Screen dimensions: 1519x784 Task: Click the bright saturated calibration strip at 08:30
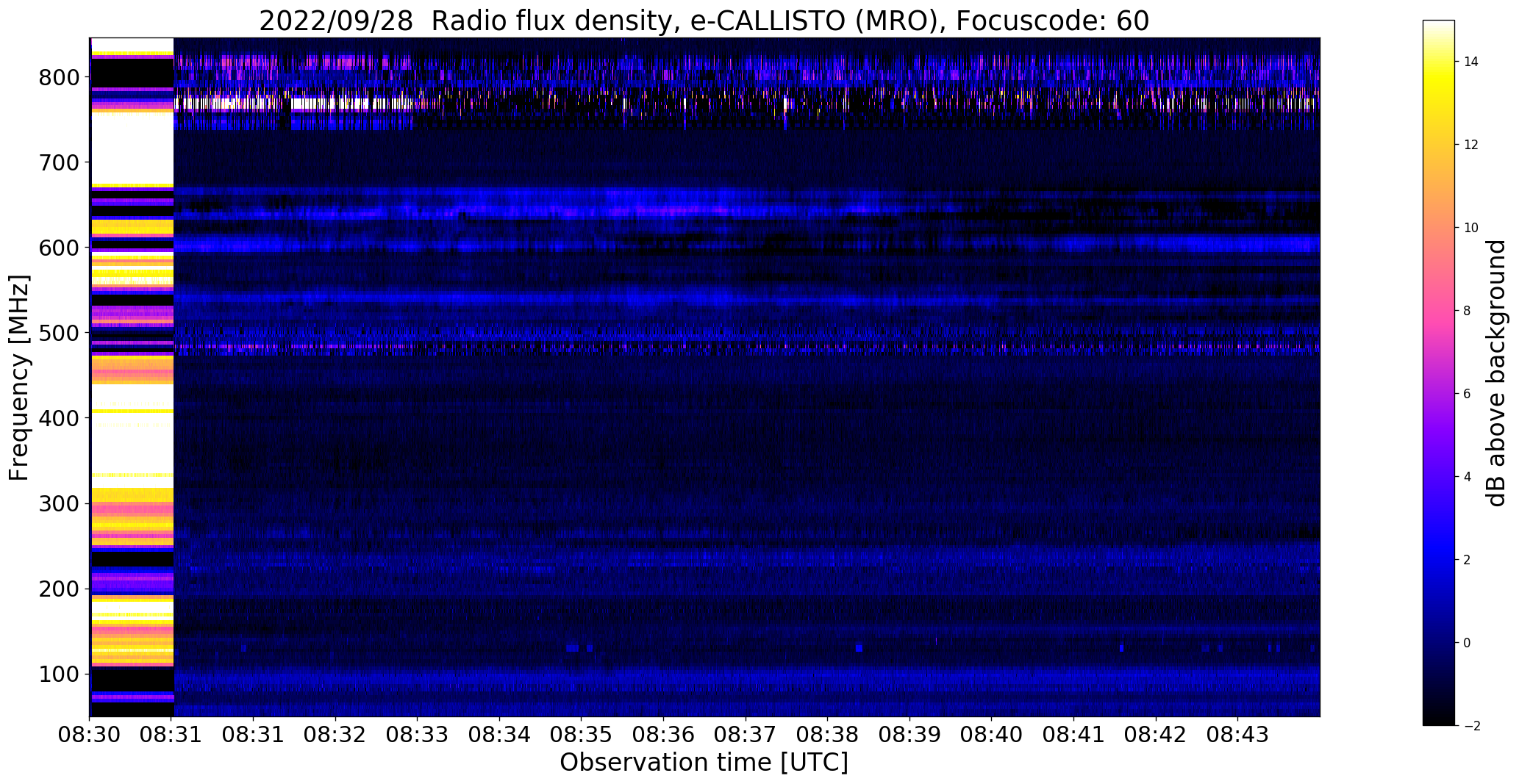point(132,377)
